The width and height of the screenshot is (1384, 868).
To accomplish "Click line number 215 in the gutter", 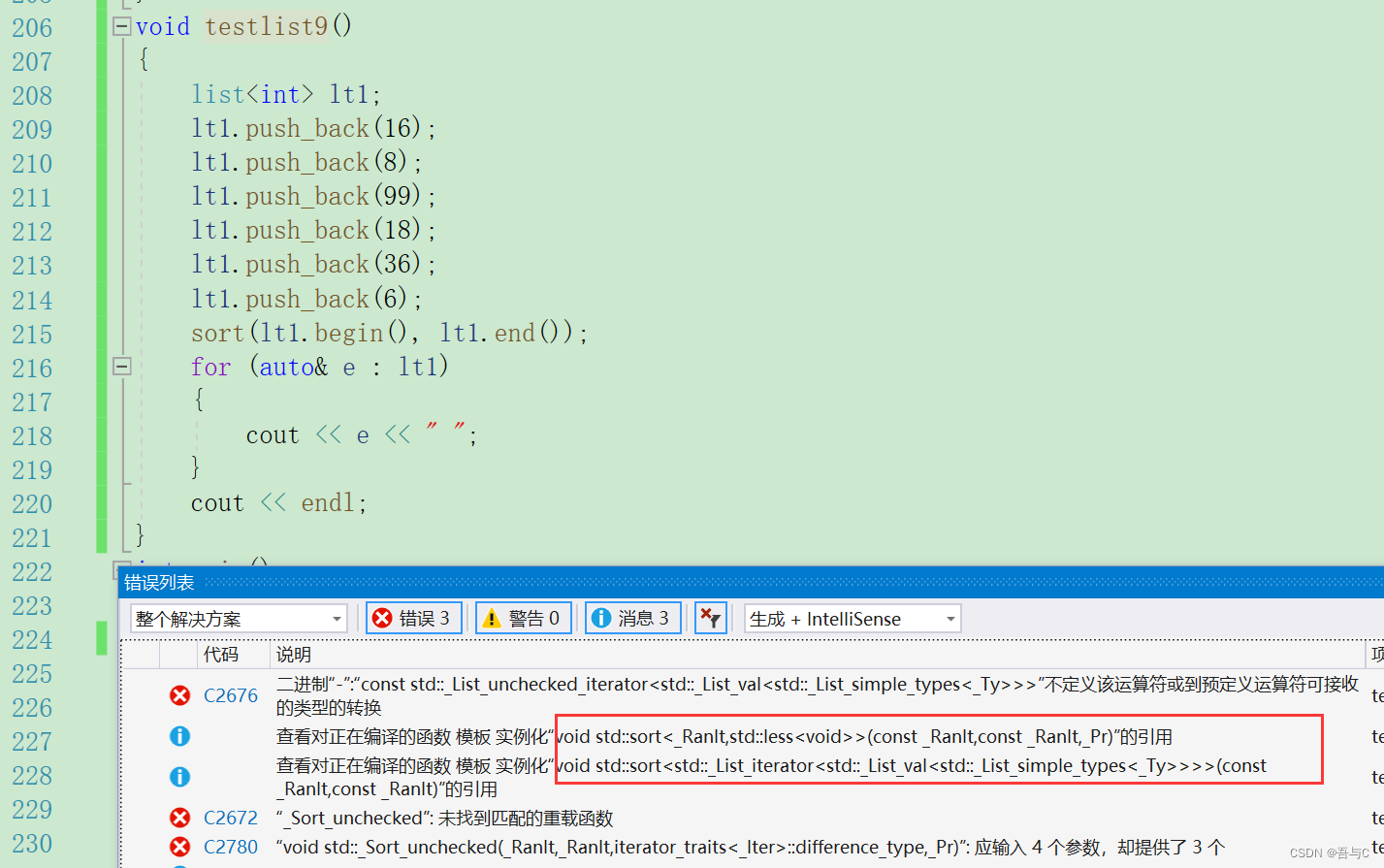I will 32,334.
